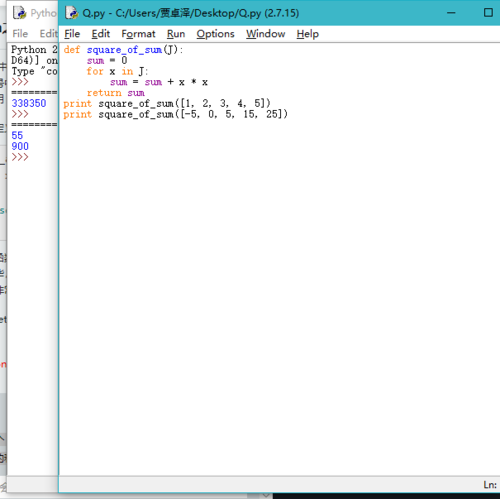The height and width of the screenshot is (499, 500).
Task: Click the 'def square_of_sum(J):' line
Action: tap(123, 50)
